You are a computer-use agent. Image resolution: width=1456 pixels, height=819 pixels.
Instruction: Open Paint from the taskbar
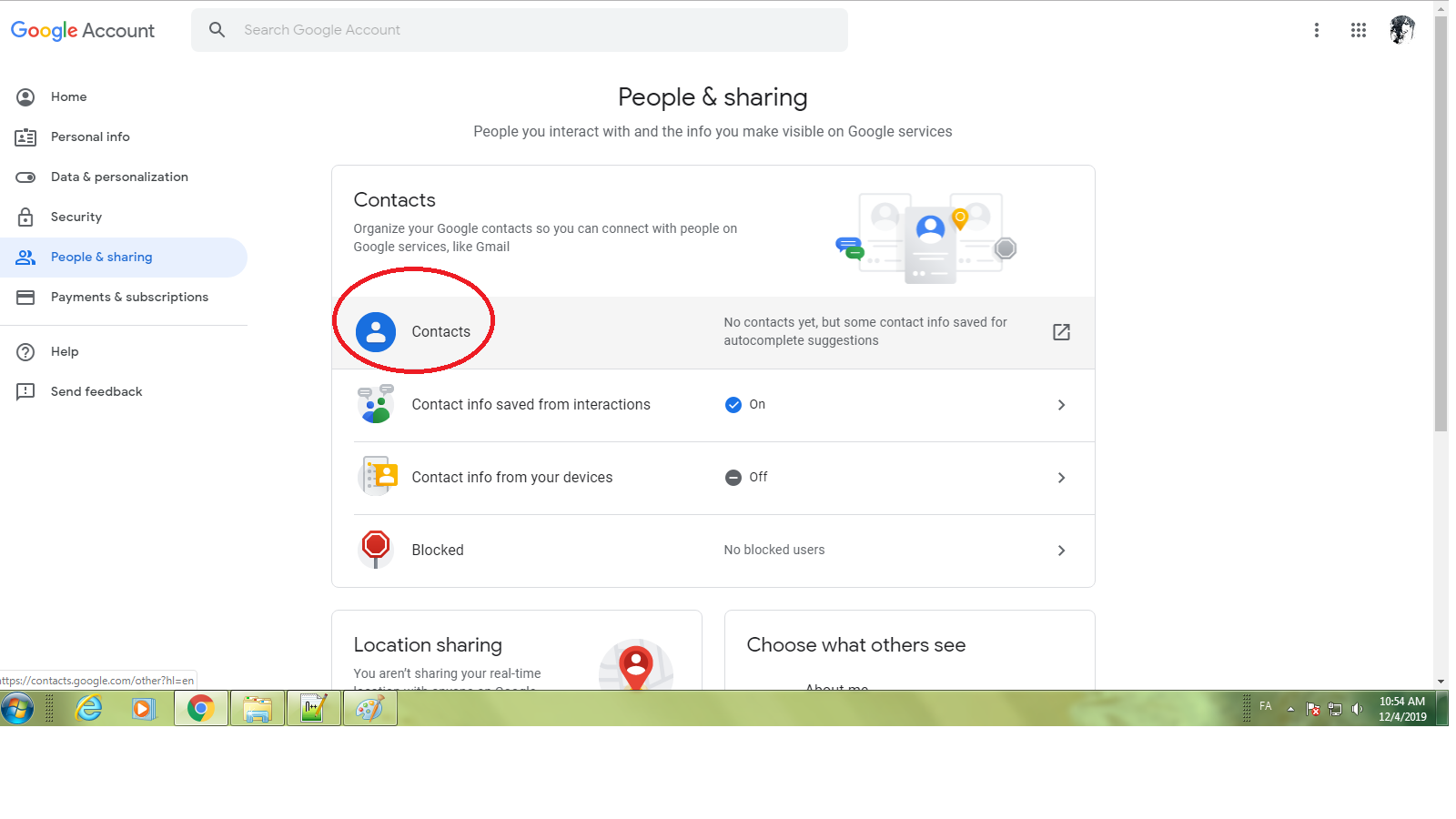point(370,708)
